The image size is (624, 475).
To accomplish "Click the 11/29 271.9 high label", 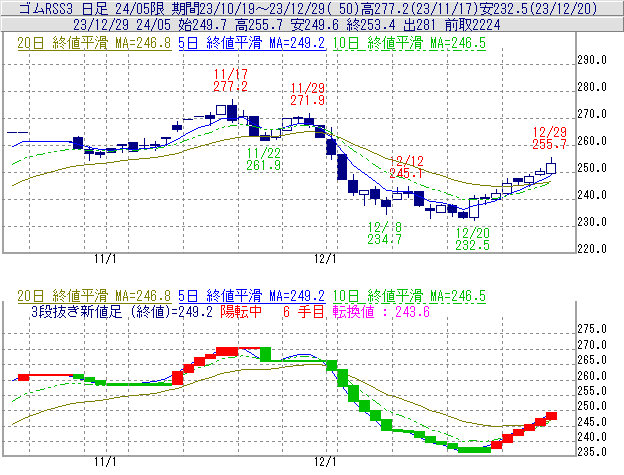I will 307,94.
